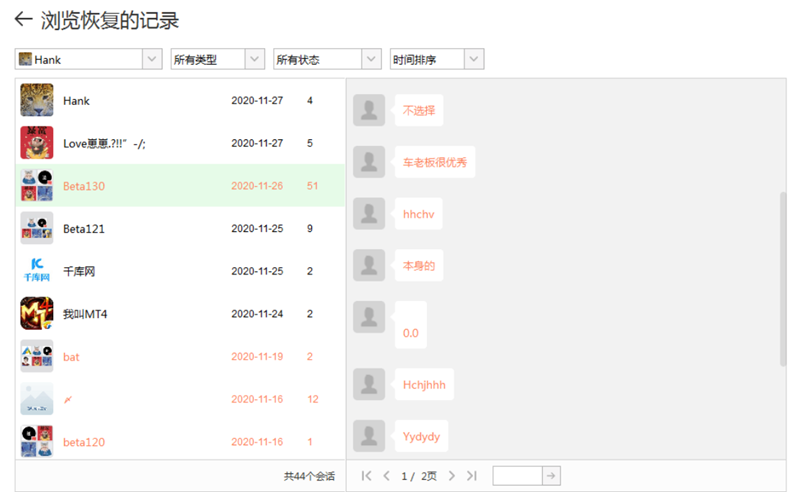
Task: Click the 车老板很优秀 message bubble
Action: tap(435, 162)
